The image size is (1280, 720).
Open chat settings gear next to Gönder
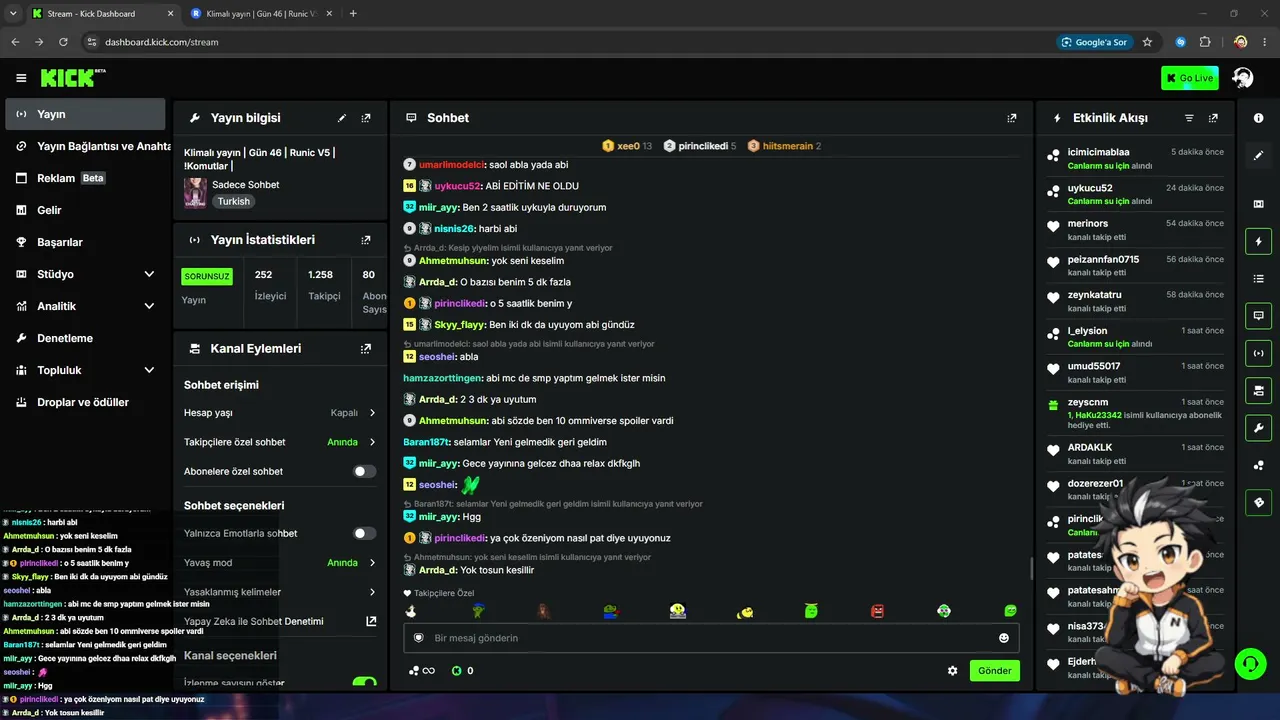pyautogui.click(x=953, y=671)
